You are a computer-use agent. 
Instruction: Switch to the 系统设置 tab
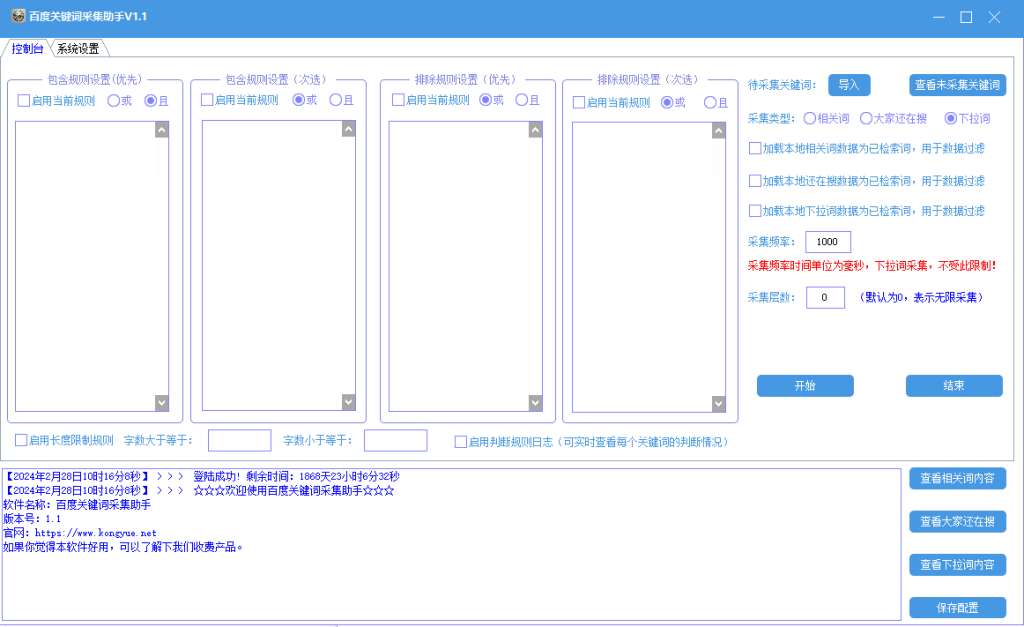[78, 48]
